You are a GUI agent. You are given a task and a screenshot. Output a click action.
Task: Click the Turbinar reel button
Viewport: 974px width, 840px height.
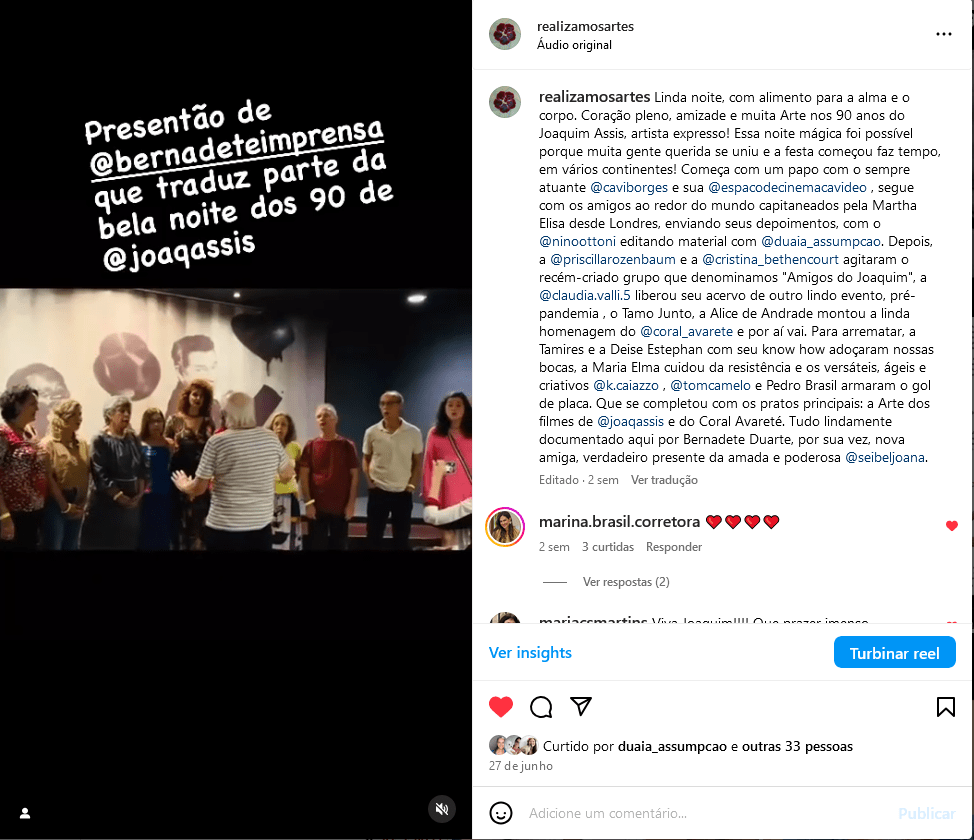tap(894, 652)
